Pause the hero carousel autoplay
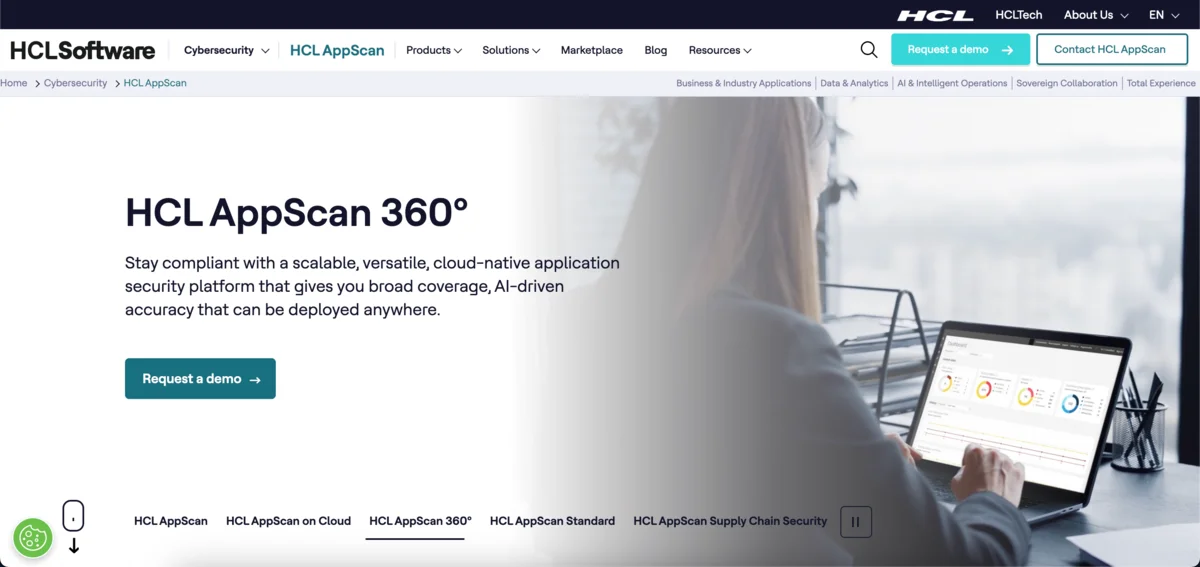The image size is (1200, 567). (x=856, y=521)
